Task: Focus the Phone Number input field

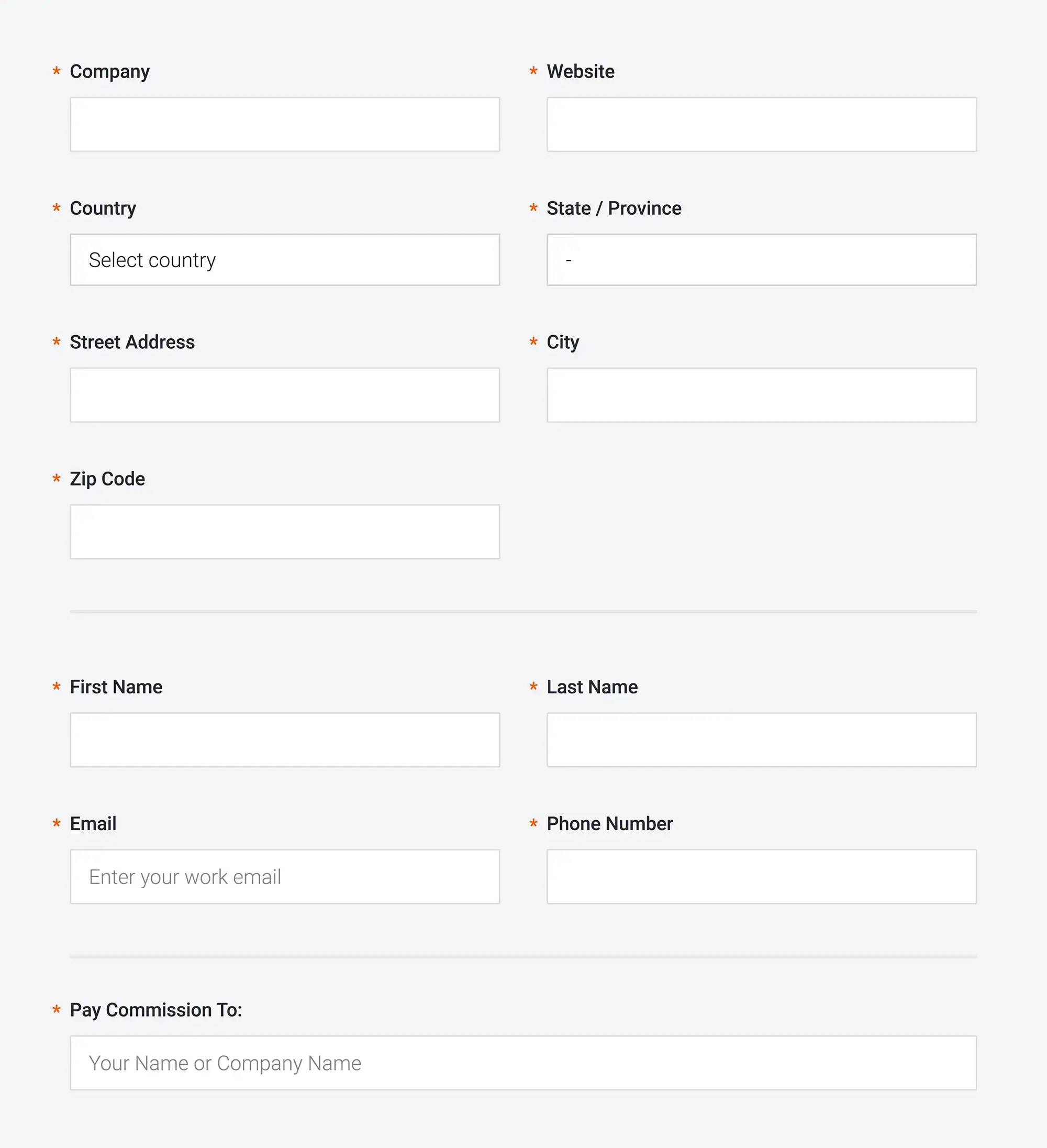Action: click(761, 876)
